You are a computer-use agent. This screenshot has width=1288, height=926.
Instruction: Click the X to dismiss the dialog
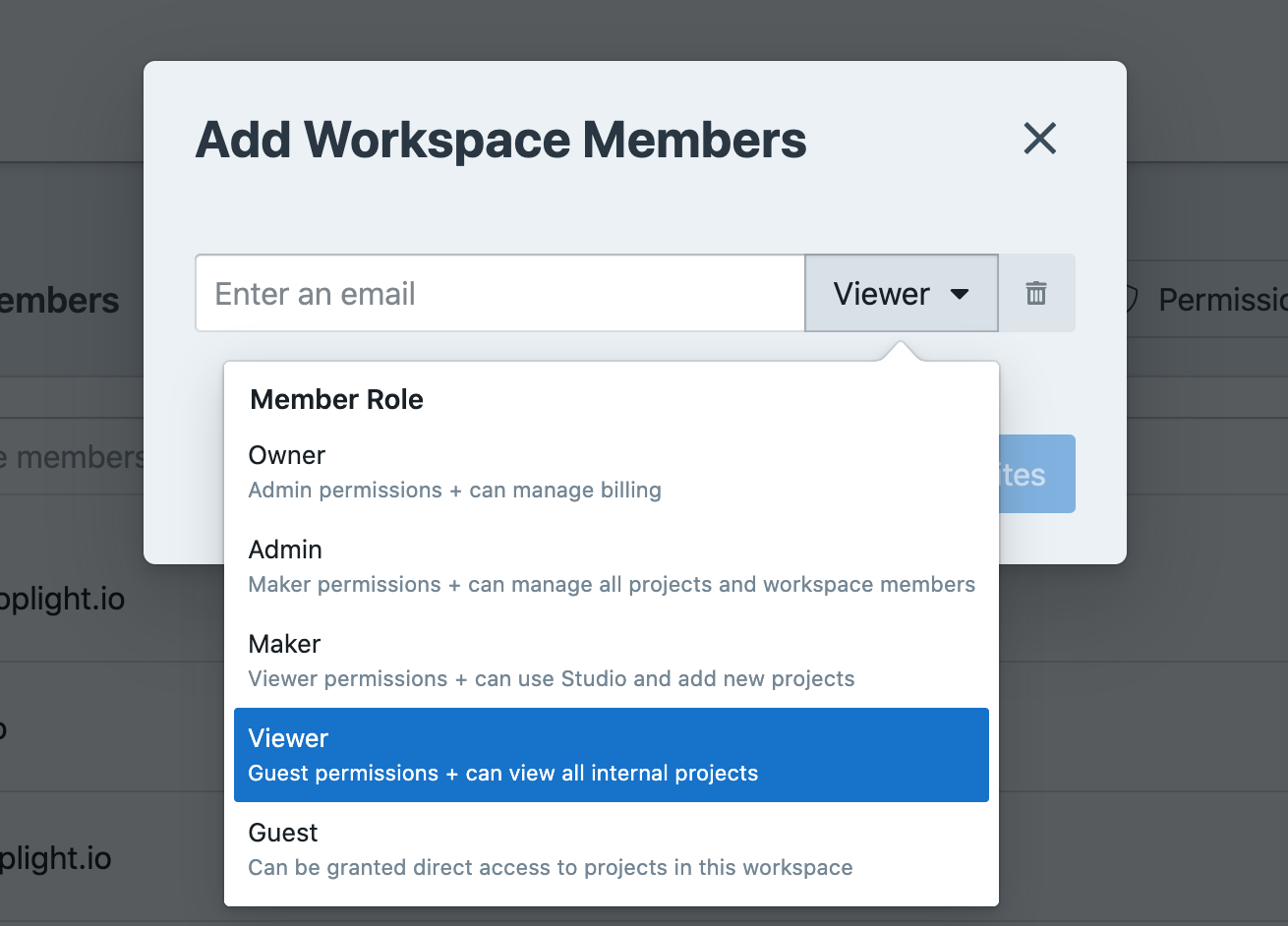pos(1039,139)
